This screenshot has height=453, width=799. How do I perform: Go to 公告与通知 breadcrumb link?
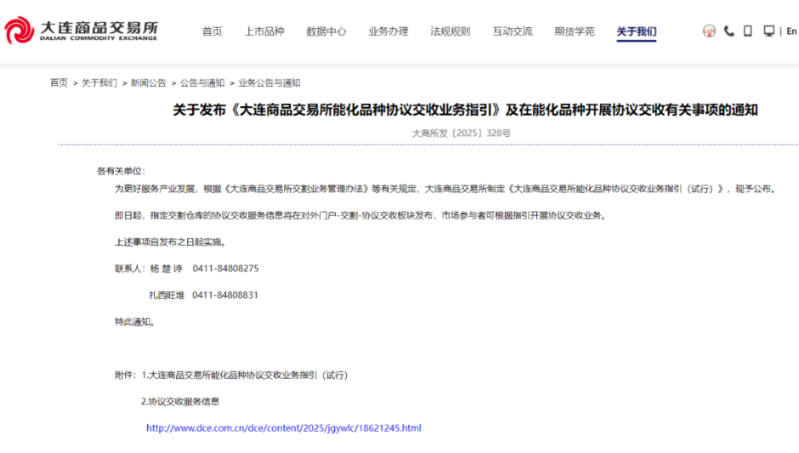pyautogui.click(x=200, y=83)
